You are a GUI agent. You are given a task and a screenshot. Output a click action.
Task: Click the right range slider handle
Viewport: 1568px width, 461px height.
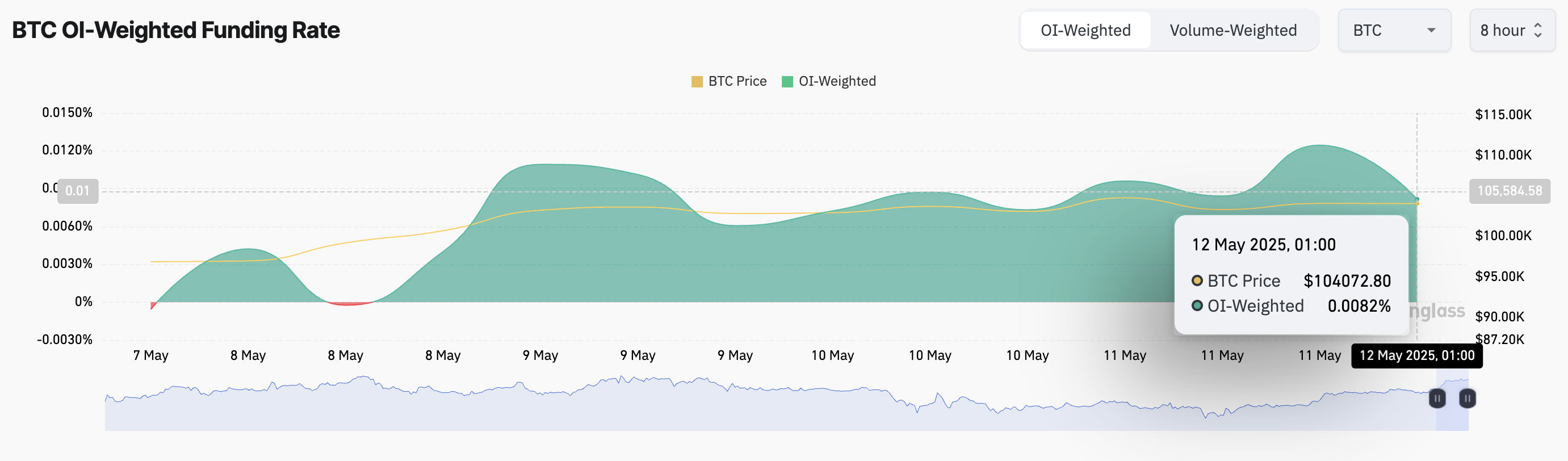coord(1467,399)
